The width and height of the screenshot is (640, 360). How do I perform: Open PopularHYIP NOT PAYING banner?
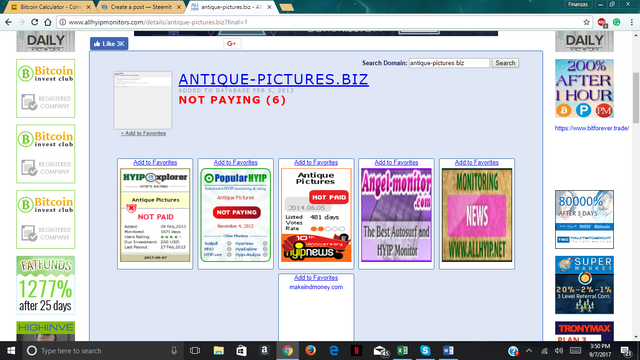(x=236, y=215)
